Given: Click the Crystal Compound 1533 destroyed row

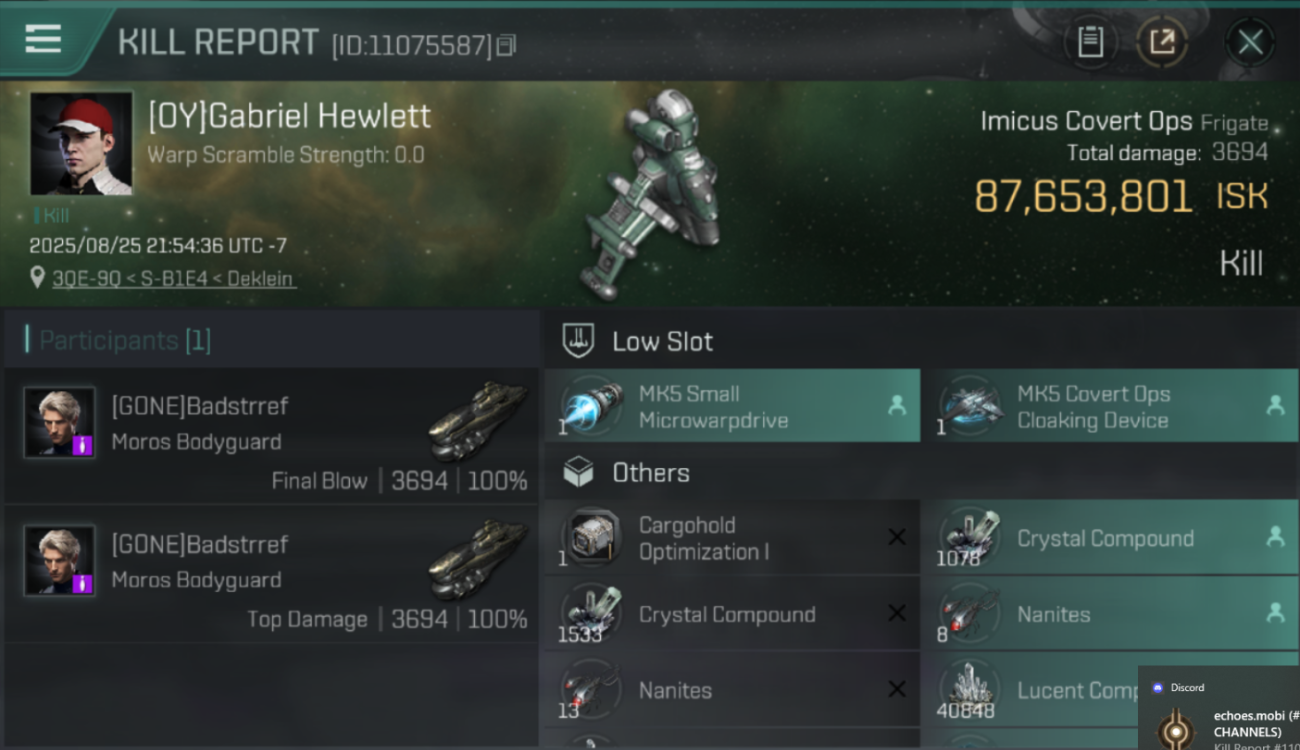Looking at the screenshot, I should (732, 614).
